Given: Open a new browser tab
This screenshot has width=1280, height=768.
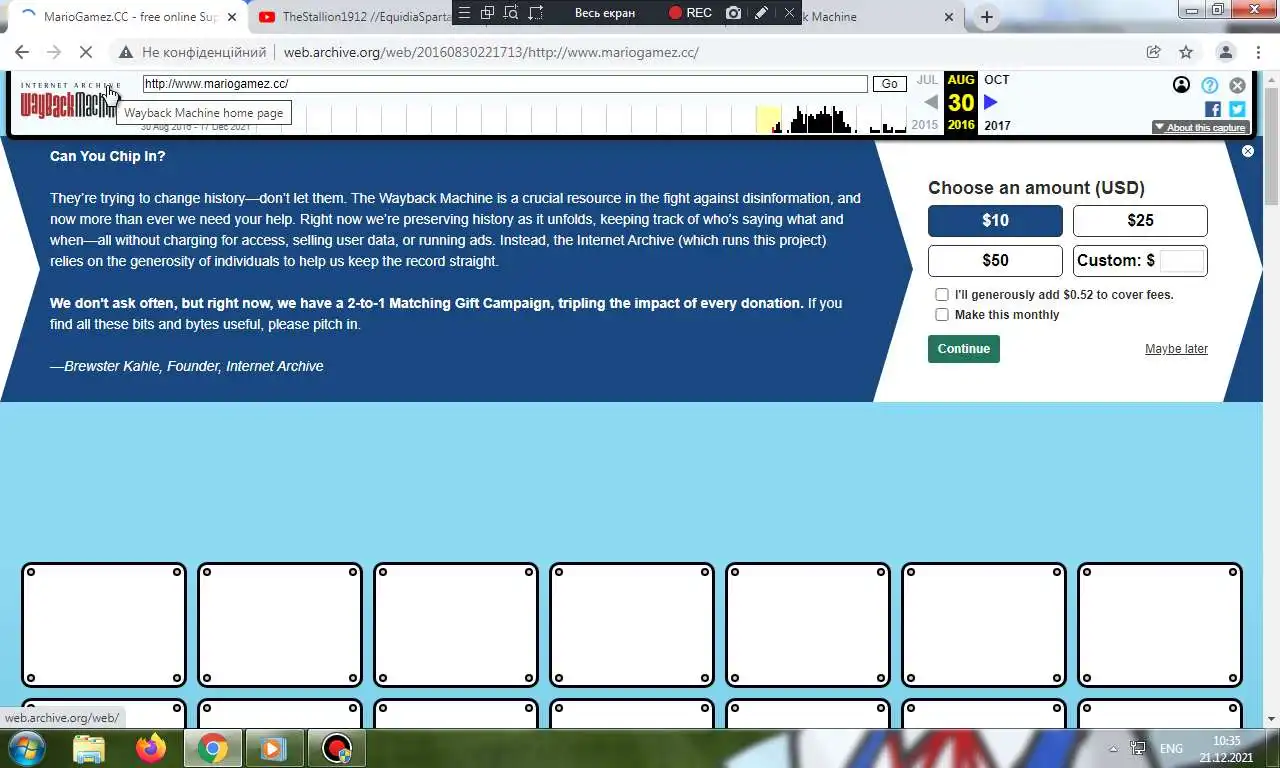Looking at the screenshot, I should [x=987, y=17].
